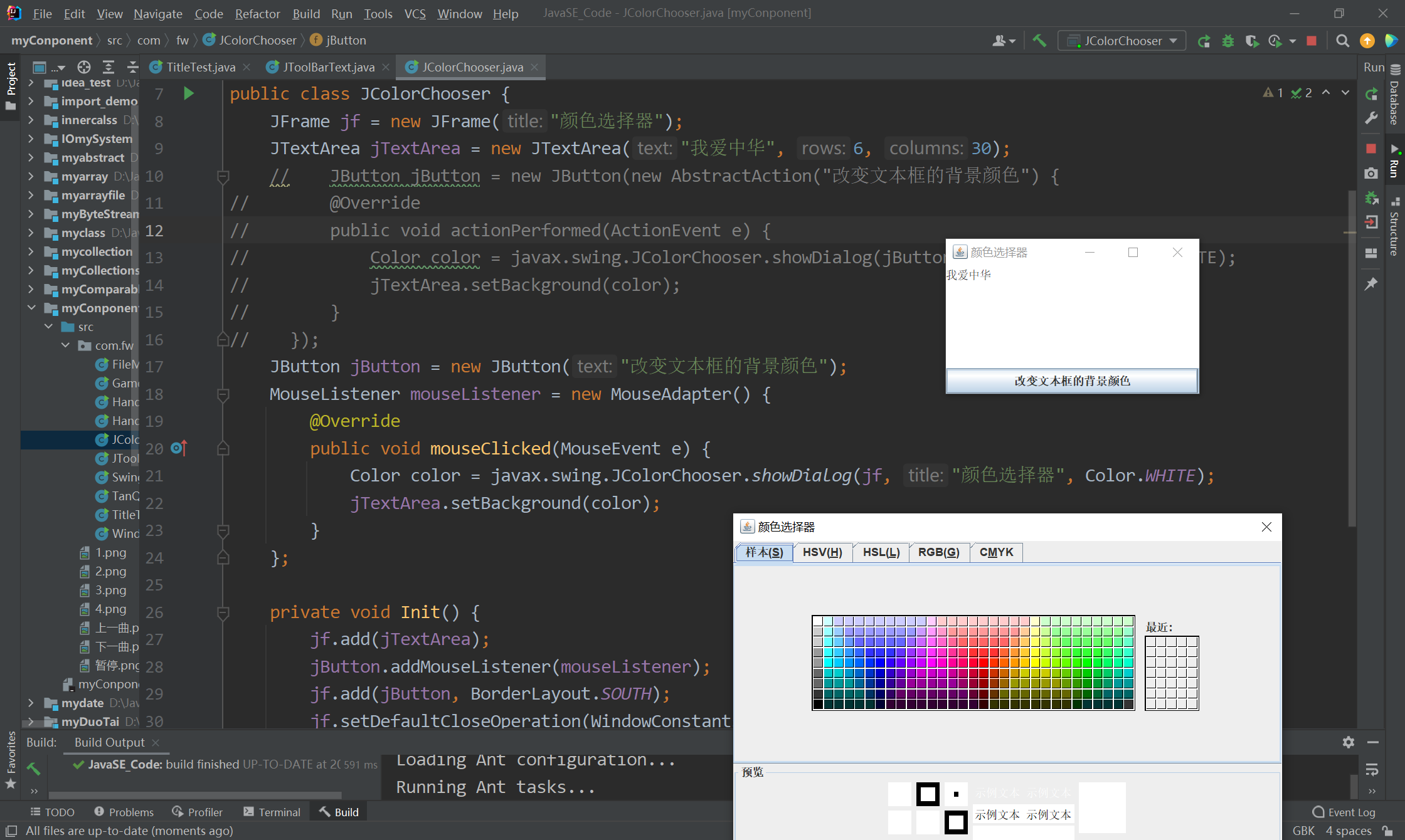Viewport: 1405px width, 840px height.
Task: Open the Problems tool window
Action: [x=124, y=812]
